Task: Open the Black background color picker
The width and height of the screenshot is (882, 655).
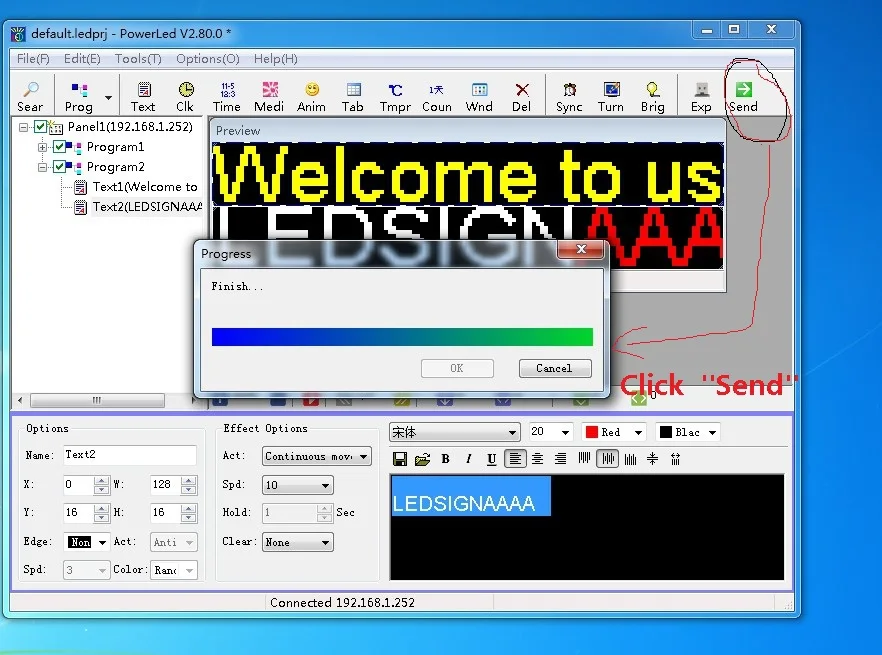Action: (688, 432)
